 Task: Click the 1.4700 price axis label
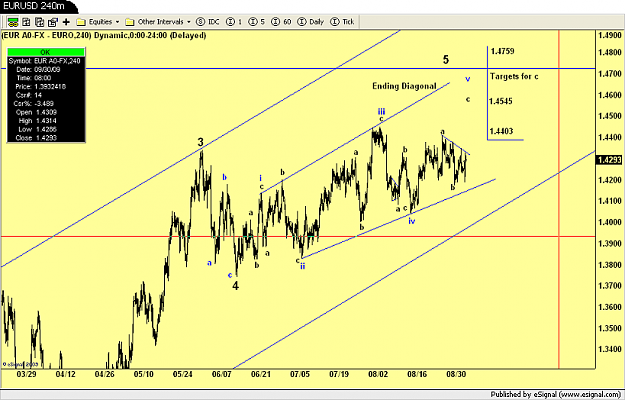[x=609, y=74]
